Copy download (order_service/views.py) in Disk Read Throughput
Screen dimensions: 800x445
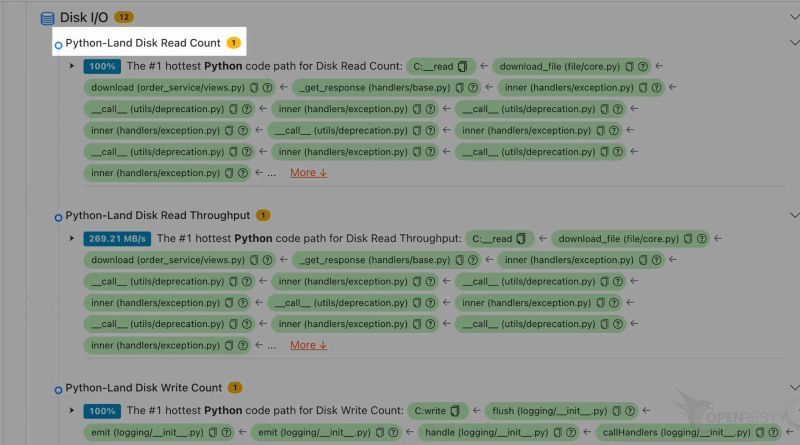[254, 260]
